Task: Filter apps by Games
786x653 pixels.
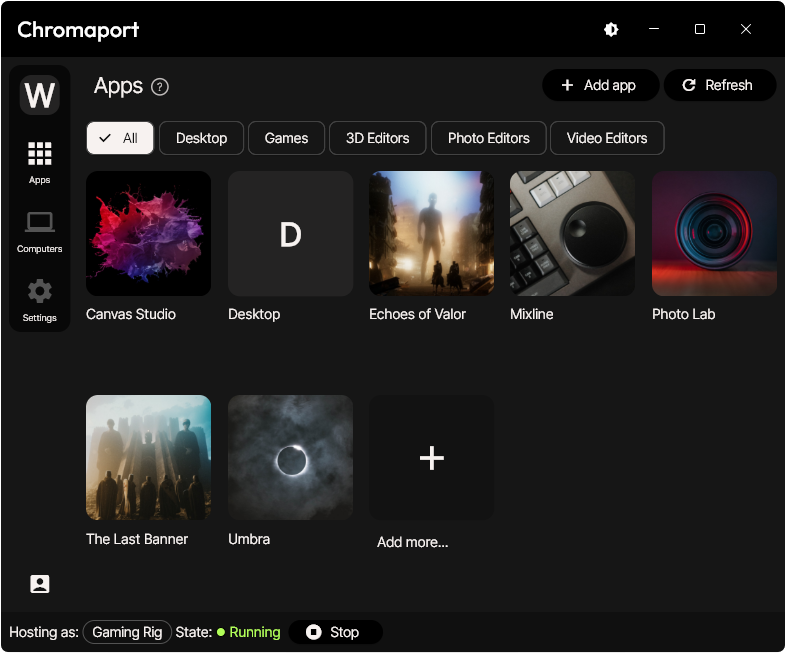Action: pos(286,138)
